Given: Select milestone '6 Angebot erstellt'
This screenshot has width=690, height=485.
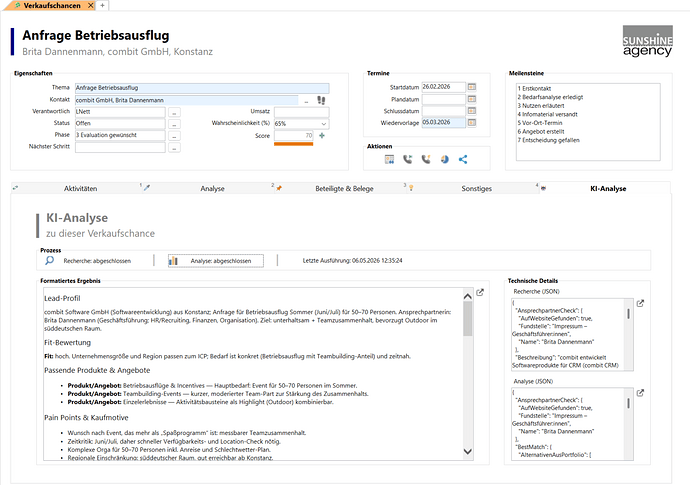Looking at the screenshot, I should tap(541, 132).
